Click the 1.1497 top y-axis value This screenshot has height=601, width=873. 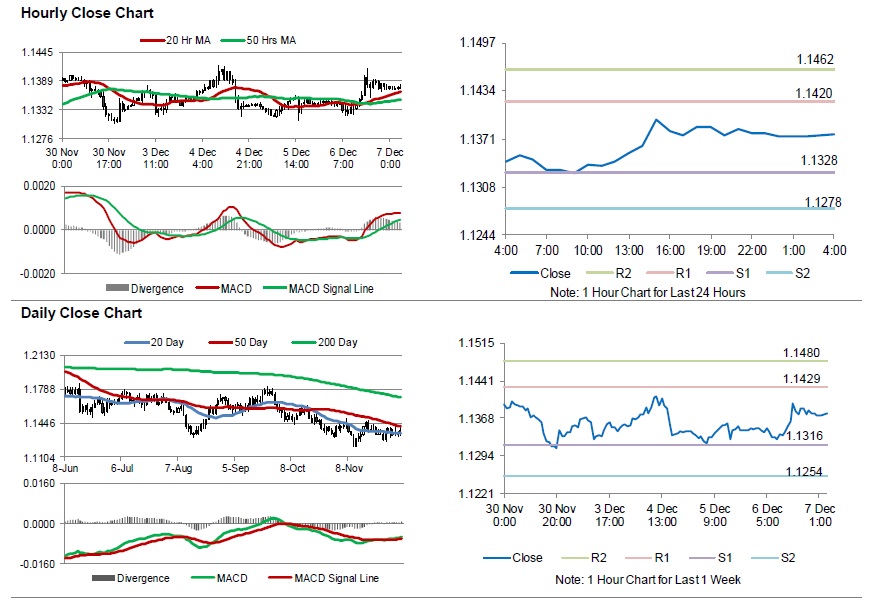[479, 42]
